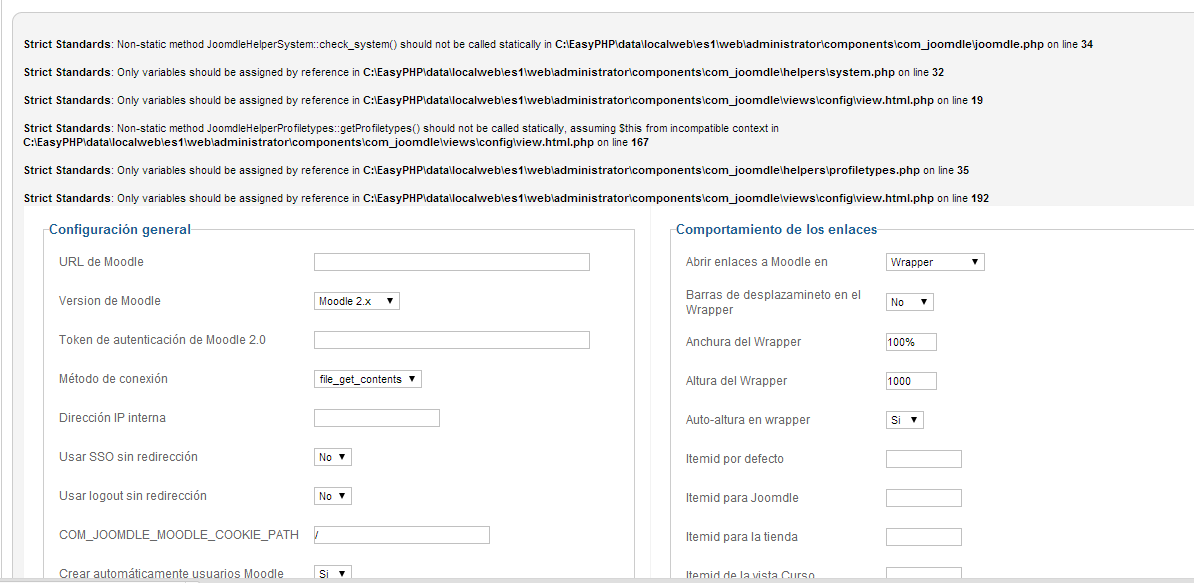Click the COM_JOOMDLE_MOODLE_COOKIE_PATH text field
This screenshot has width=1194, height=583.
(401, 535)
